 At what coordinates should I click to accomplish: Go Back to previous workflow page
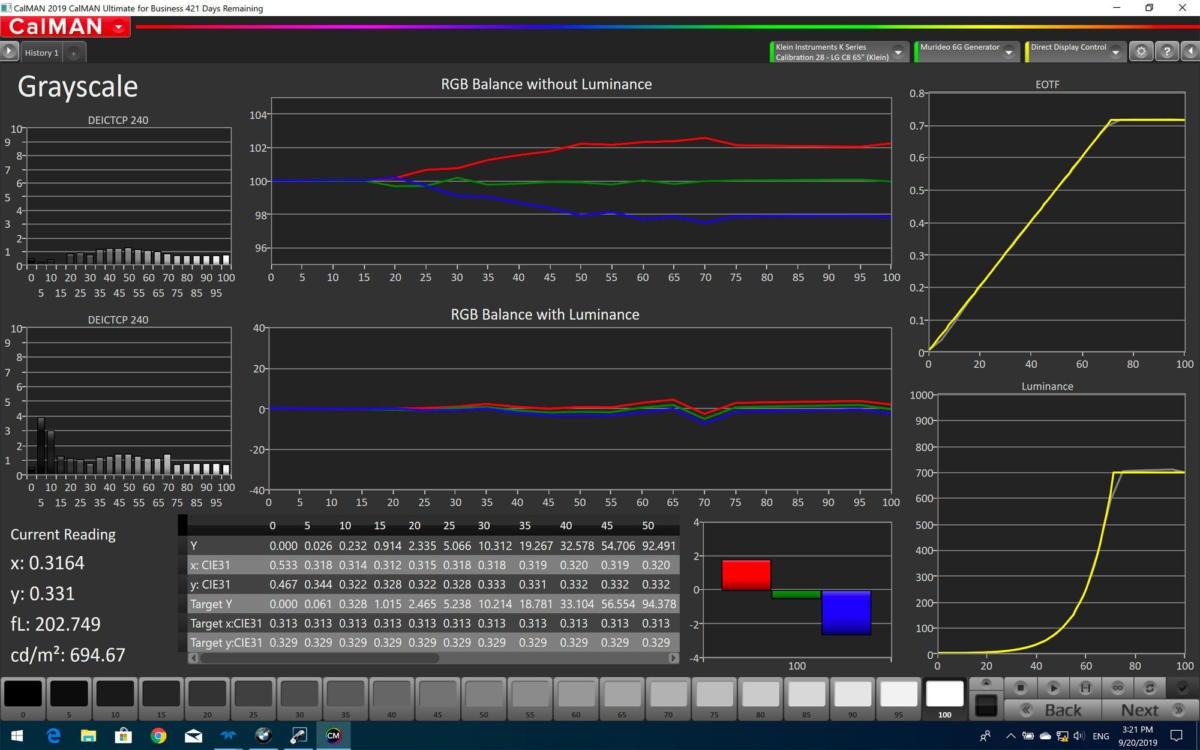coord(1052,710)
